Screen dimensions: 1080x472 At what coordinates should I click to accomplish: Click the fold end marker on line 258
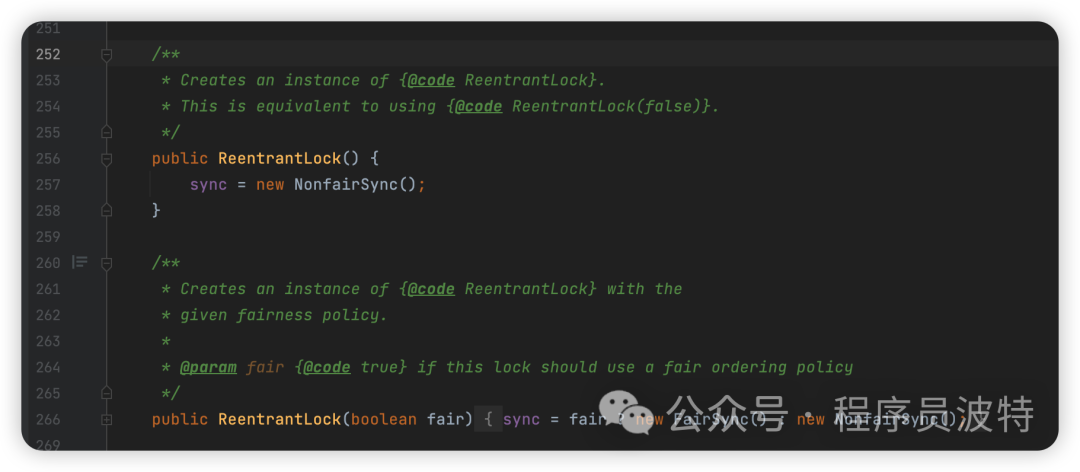click(x=106, y=211)
